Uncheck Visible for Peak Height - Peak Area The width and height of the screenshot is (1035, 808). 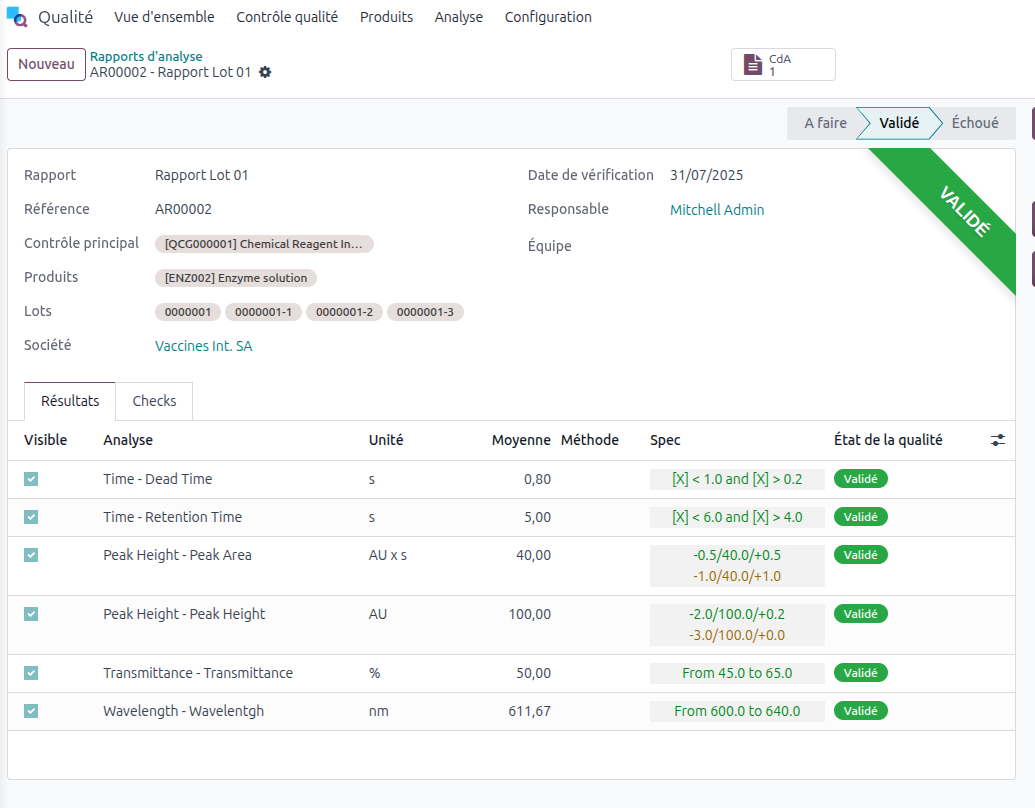(x=31, y=555)
